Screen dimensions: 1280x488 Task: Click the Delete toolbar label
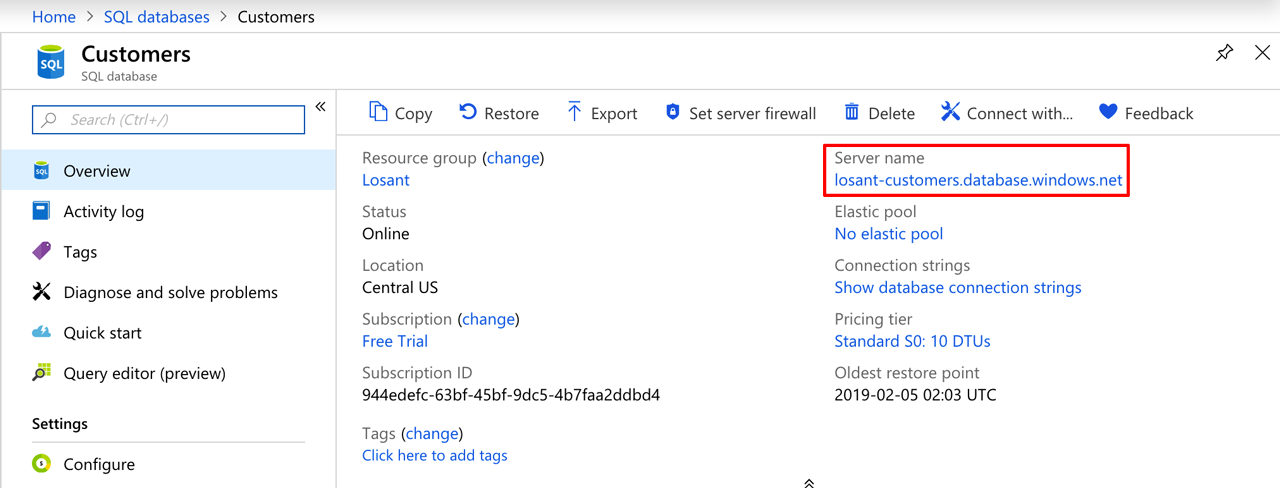891,113
